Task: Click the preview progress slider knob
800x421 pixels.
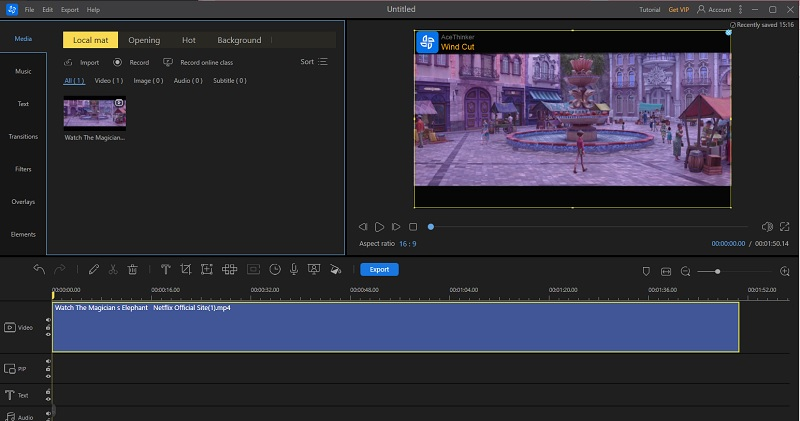Action: (431, 227)
